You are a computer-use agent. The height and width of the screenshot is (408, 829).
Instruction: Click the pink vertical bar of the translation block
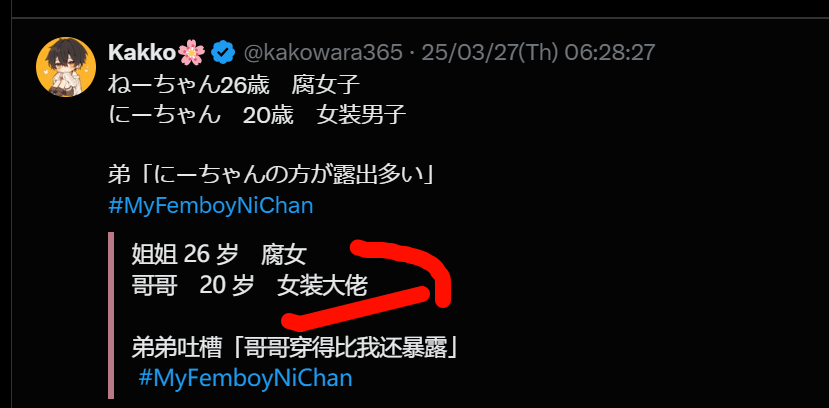[x=111, y=316]
